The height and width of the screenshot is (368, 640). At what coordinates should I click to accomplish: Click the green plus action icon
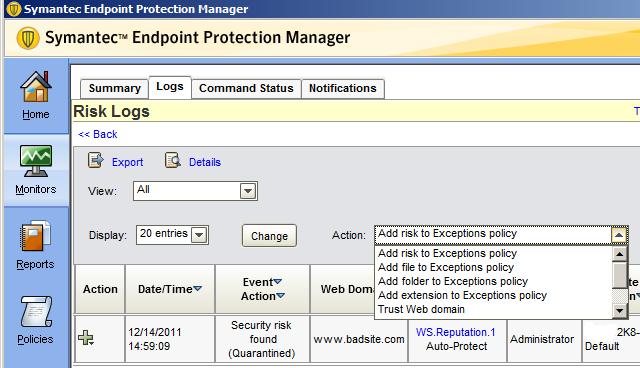[x=86, y=338]
